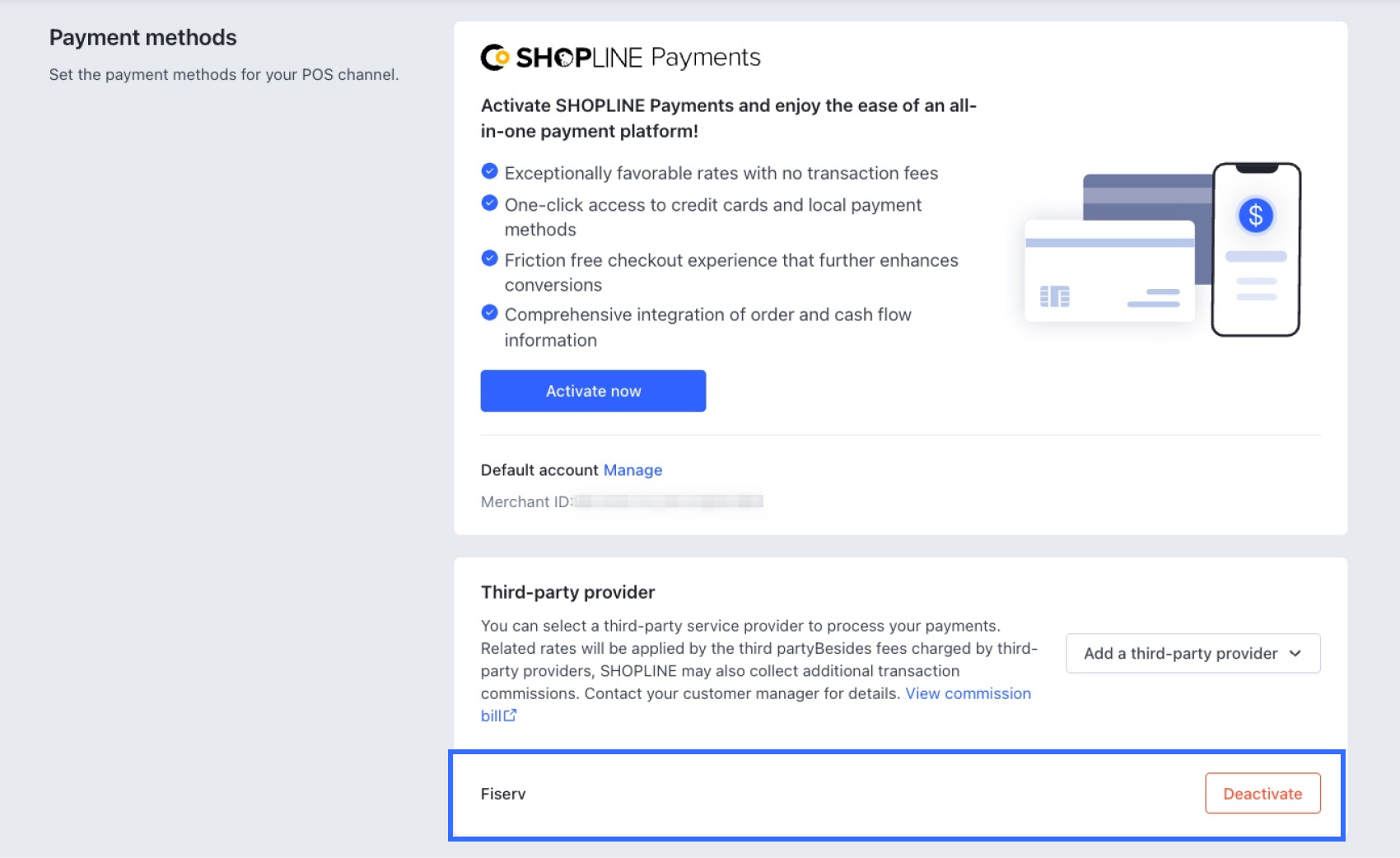Open the Manage default account link
Image resolution: width=1400 pixels, height=858 pixels.
(632, 470)
